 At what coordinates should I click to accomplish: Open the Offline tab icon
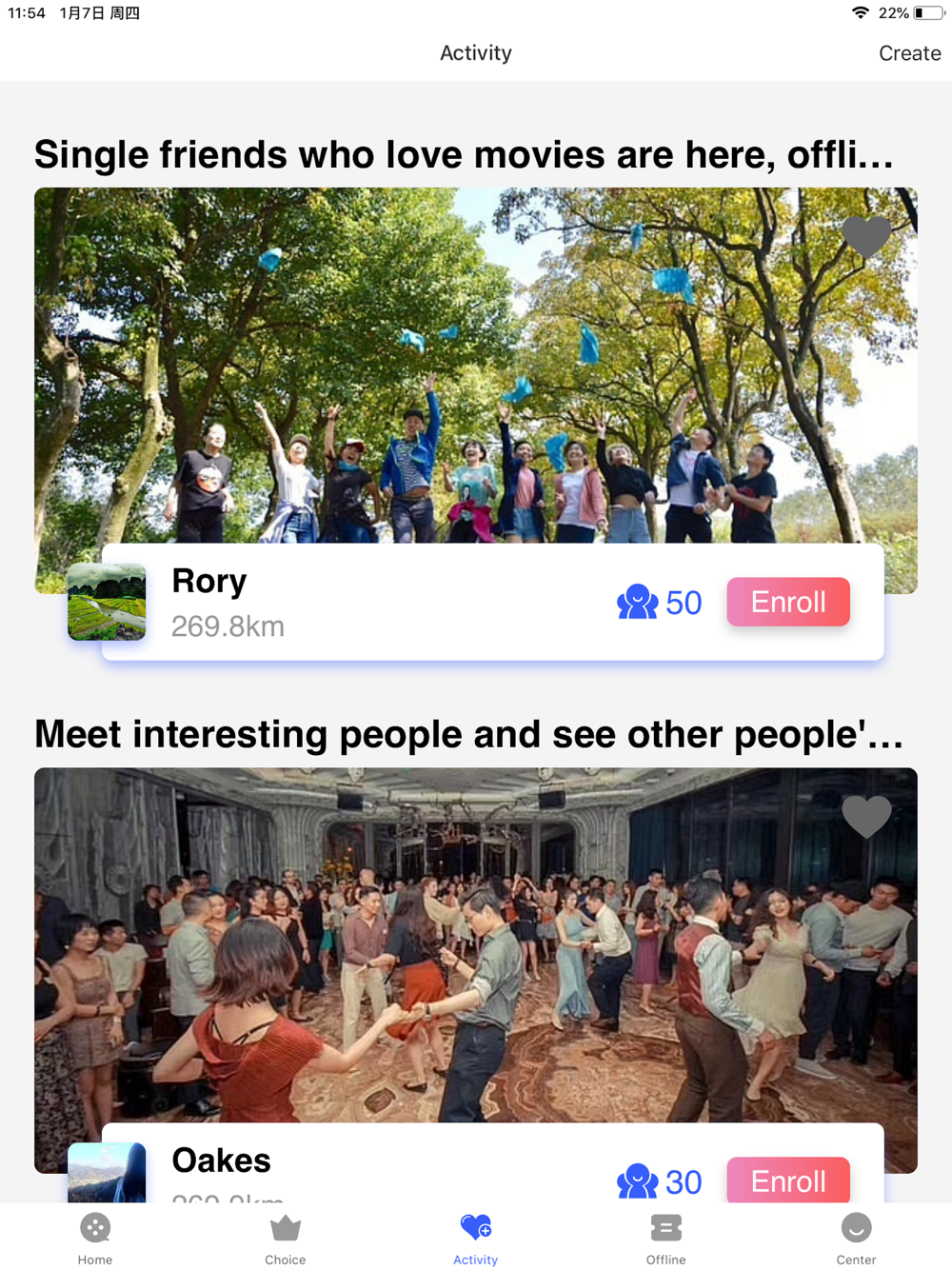tap(666, 1228)
